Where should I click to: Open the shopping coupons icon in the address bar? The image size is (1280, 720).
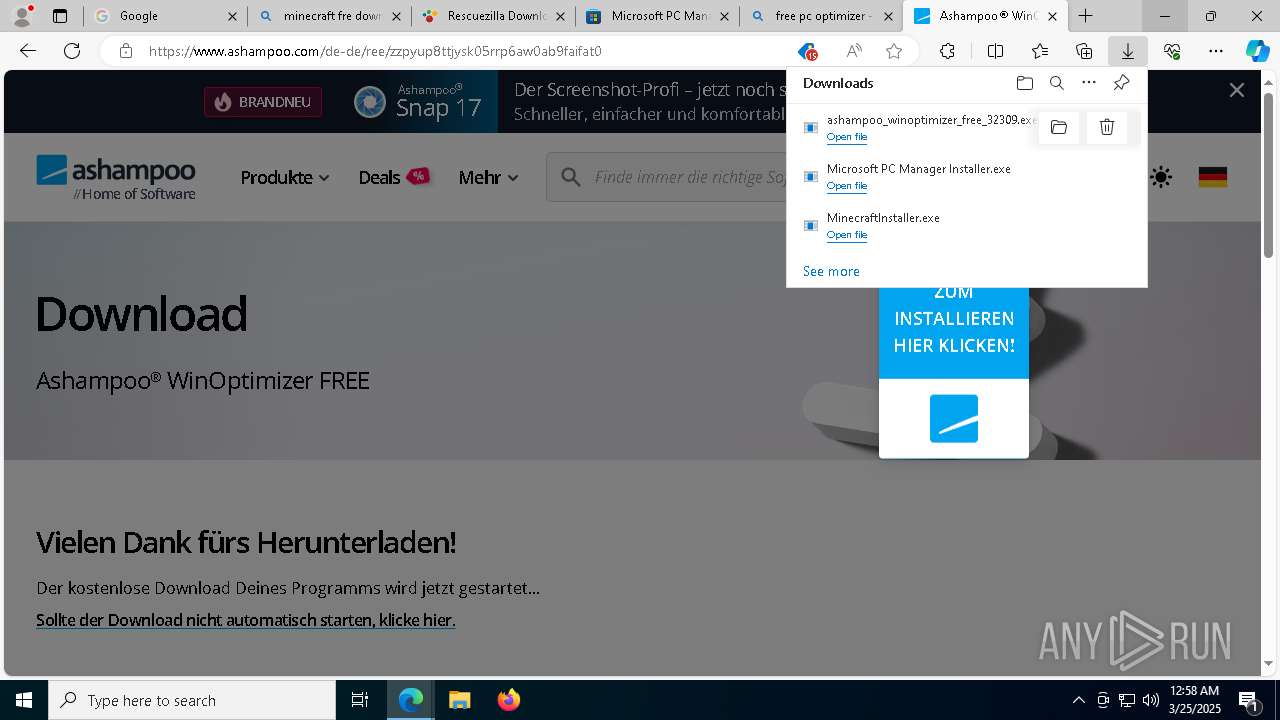click(x=807, y=51)
